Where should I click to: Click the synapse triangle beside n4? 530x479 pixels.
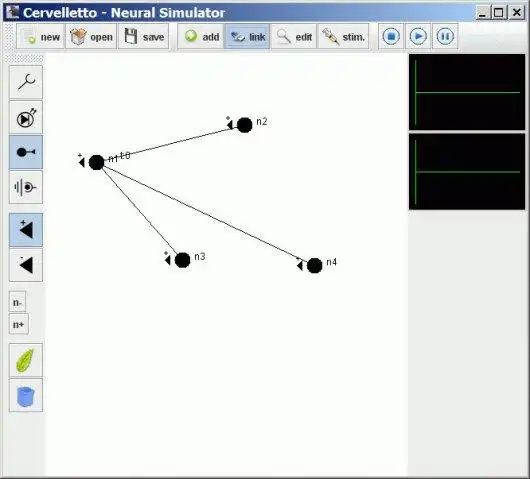[x=300, y=266]
